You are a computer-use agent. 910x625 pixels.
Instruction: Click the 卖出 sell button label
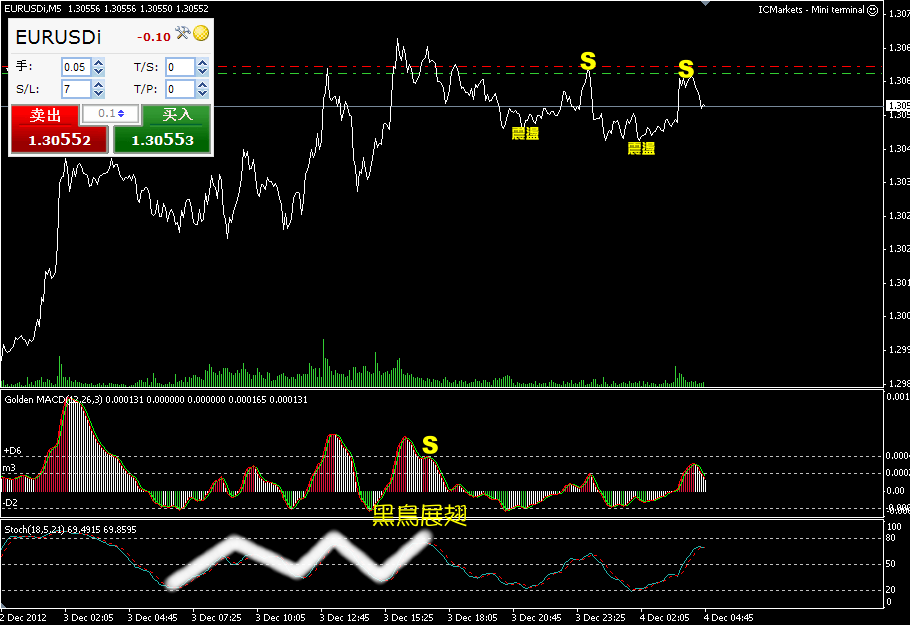(x=45, y=115)
